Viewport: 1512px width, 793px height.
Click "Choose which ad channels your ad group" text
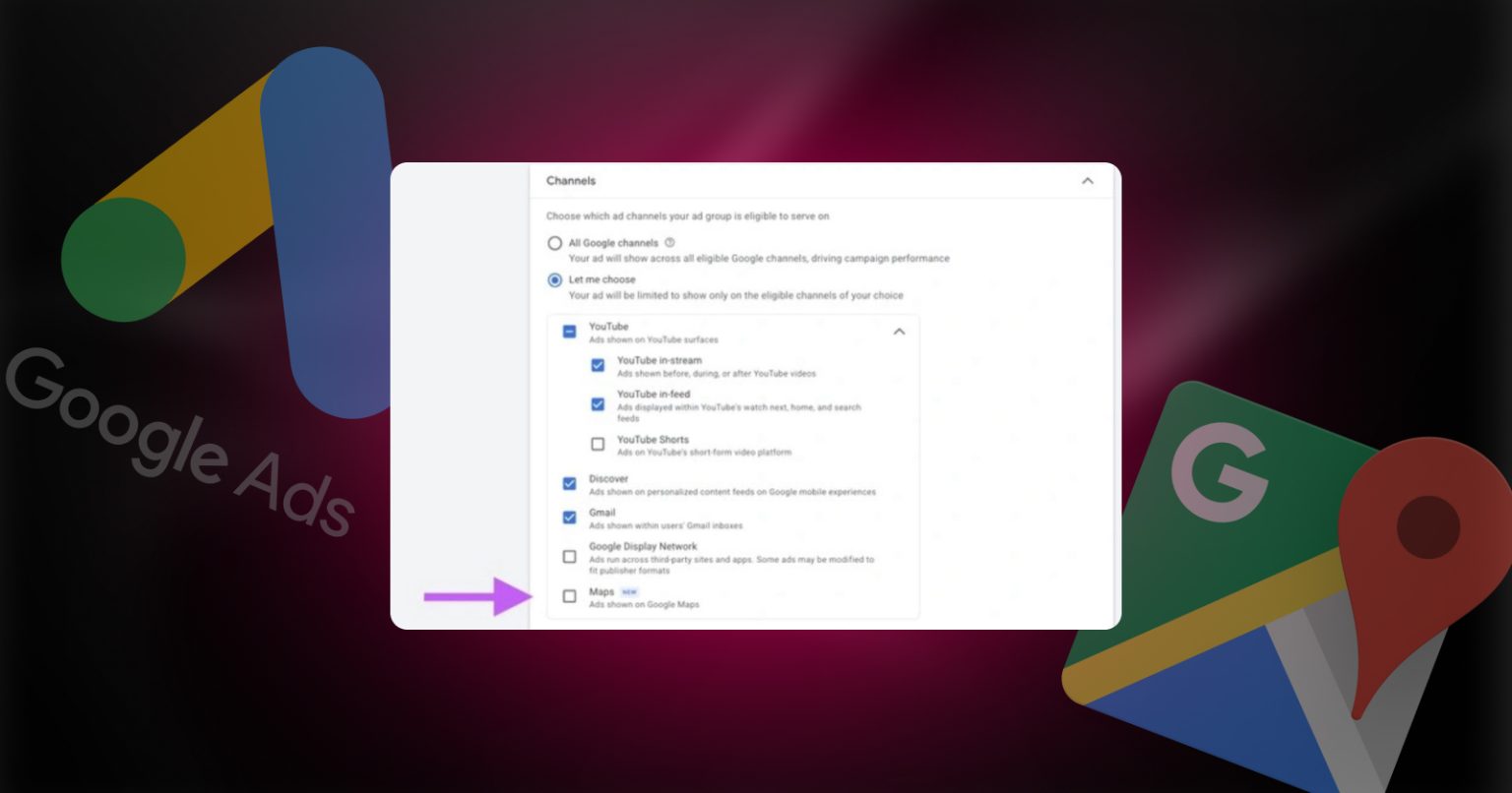point(688,215)
